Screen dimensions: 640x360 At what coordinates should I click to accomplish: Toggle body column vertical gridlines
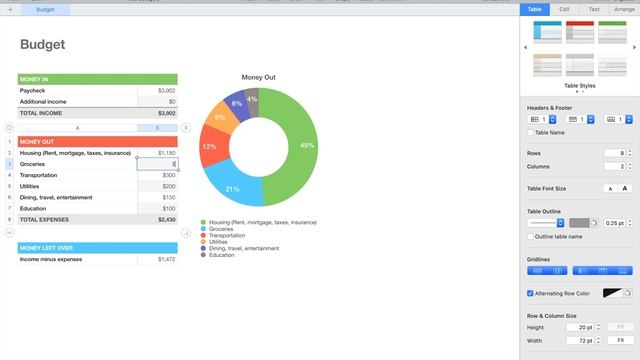coord(558,271)
